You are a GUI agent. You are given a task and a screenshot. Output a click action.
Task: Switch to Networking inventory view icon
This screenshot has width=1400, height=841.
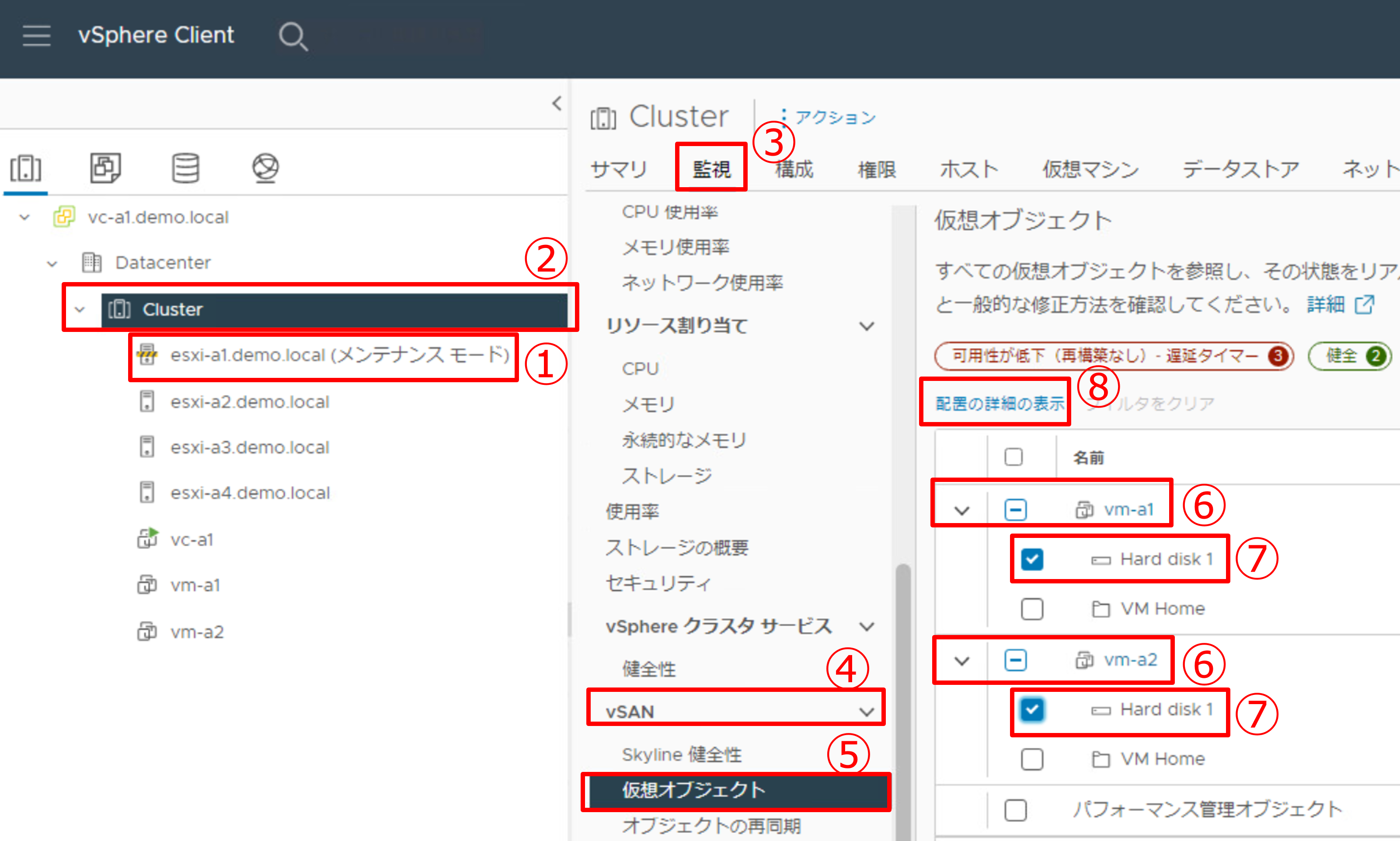click(265, 168)
